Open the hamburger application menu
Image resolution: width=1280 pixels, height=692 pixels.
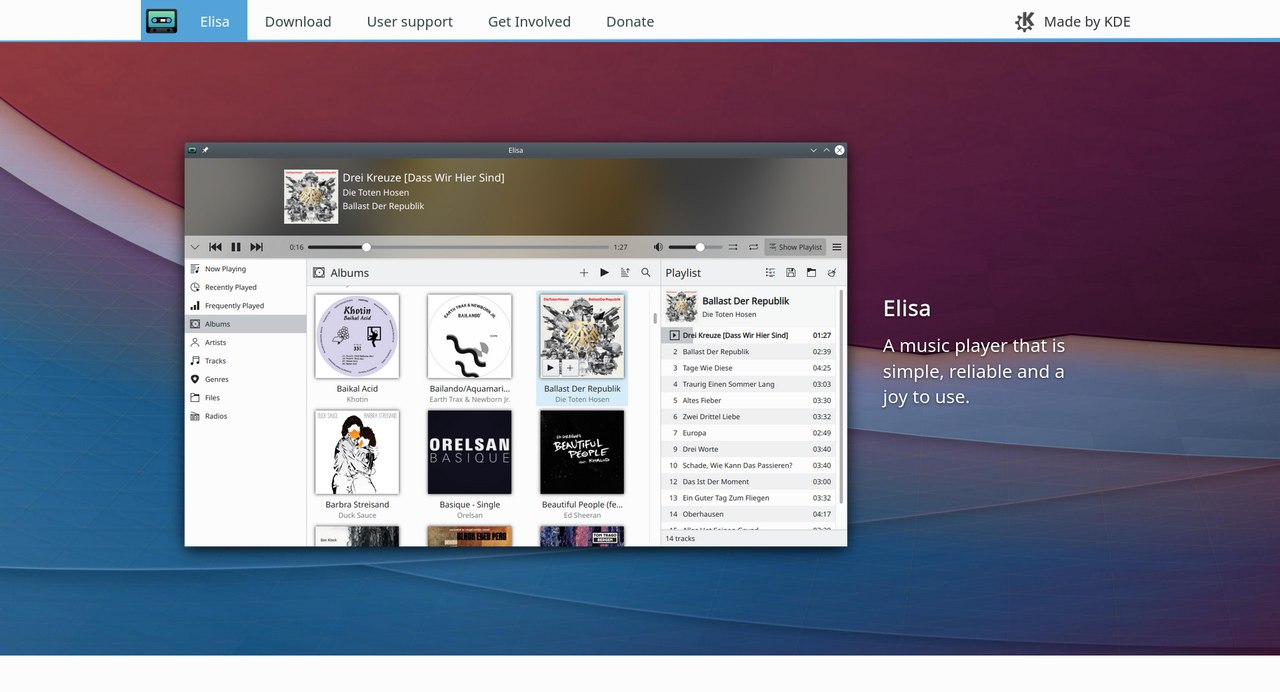pos(837,247)
